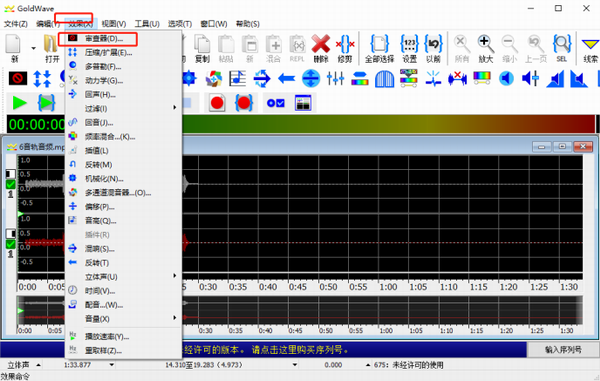Image resolution: width=600 pixels, height=381 pixels.
Task: Click the lower channel black-white square toggle
Action: pos(11,233)
